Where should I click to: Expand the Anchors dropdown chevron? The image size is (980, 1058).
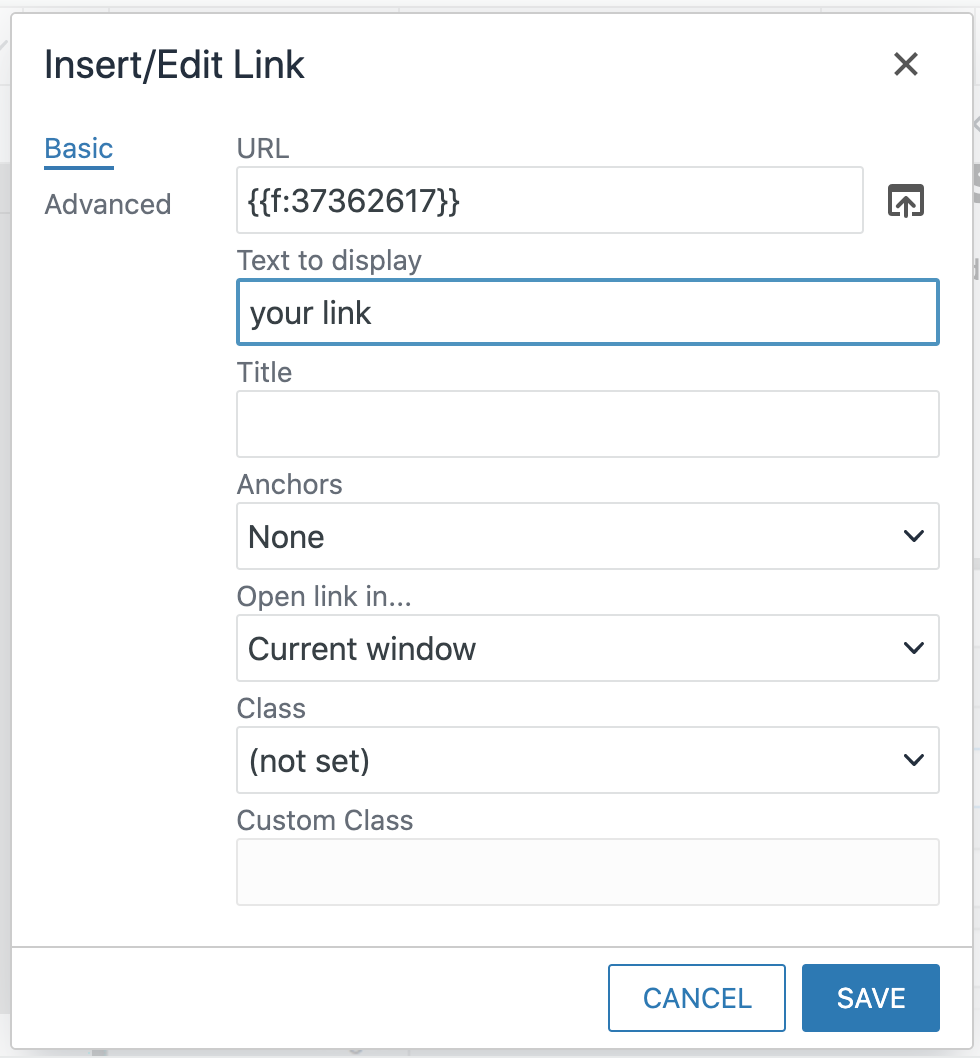click(x=913, y=536)
